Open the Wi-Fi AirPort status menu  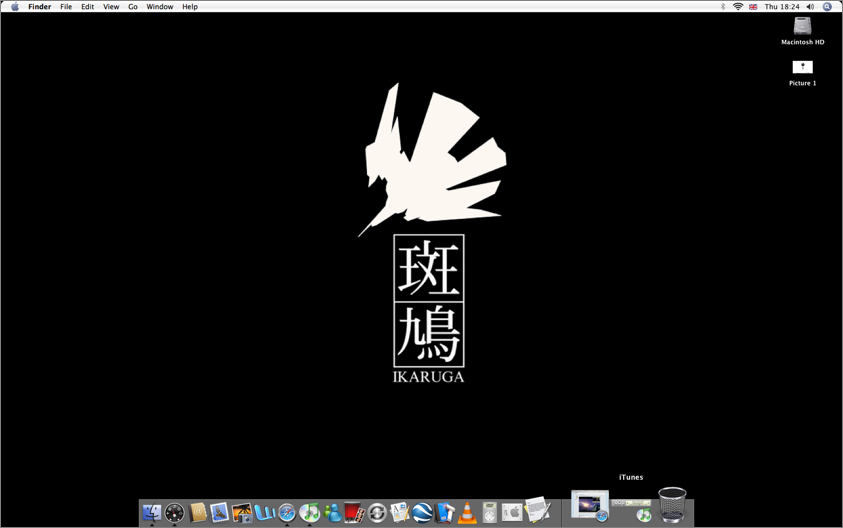click(x=738, y=6)
